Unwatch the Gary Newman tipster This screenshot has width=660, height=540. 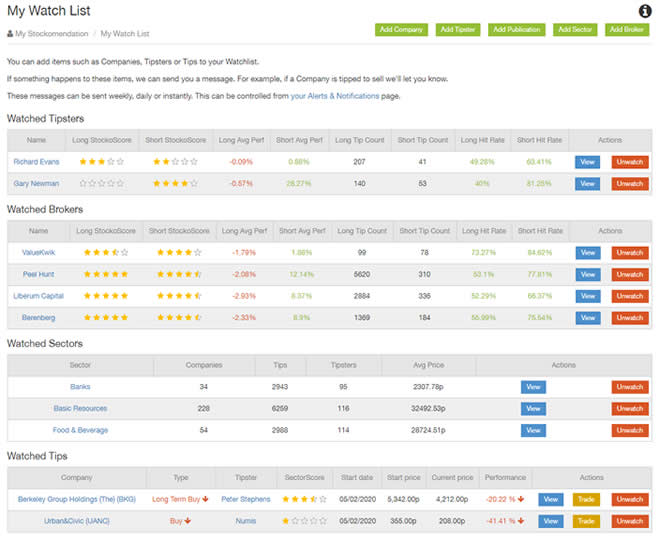click(x=630, y=184)
